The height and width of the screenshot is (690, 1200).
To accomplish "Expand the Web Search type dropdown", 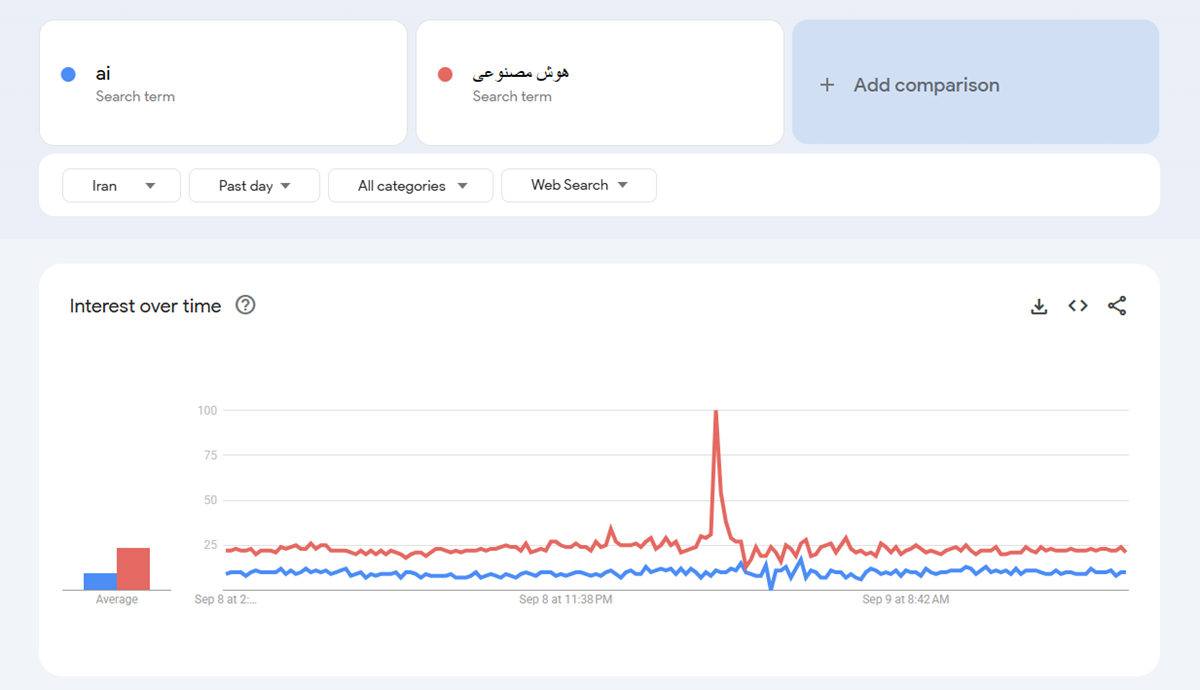I will [578, 185].
